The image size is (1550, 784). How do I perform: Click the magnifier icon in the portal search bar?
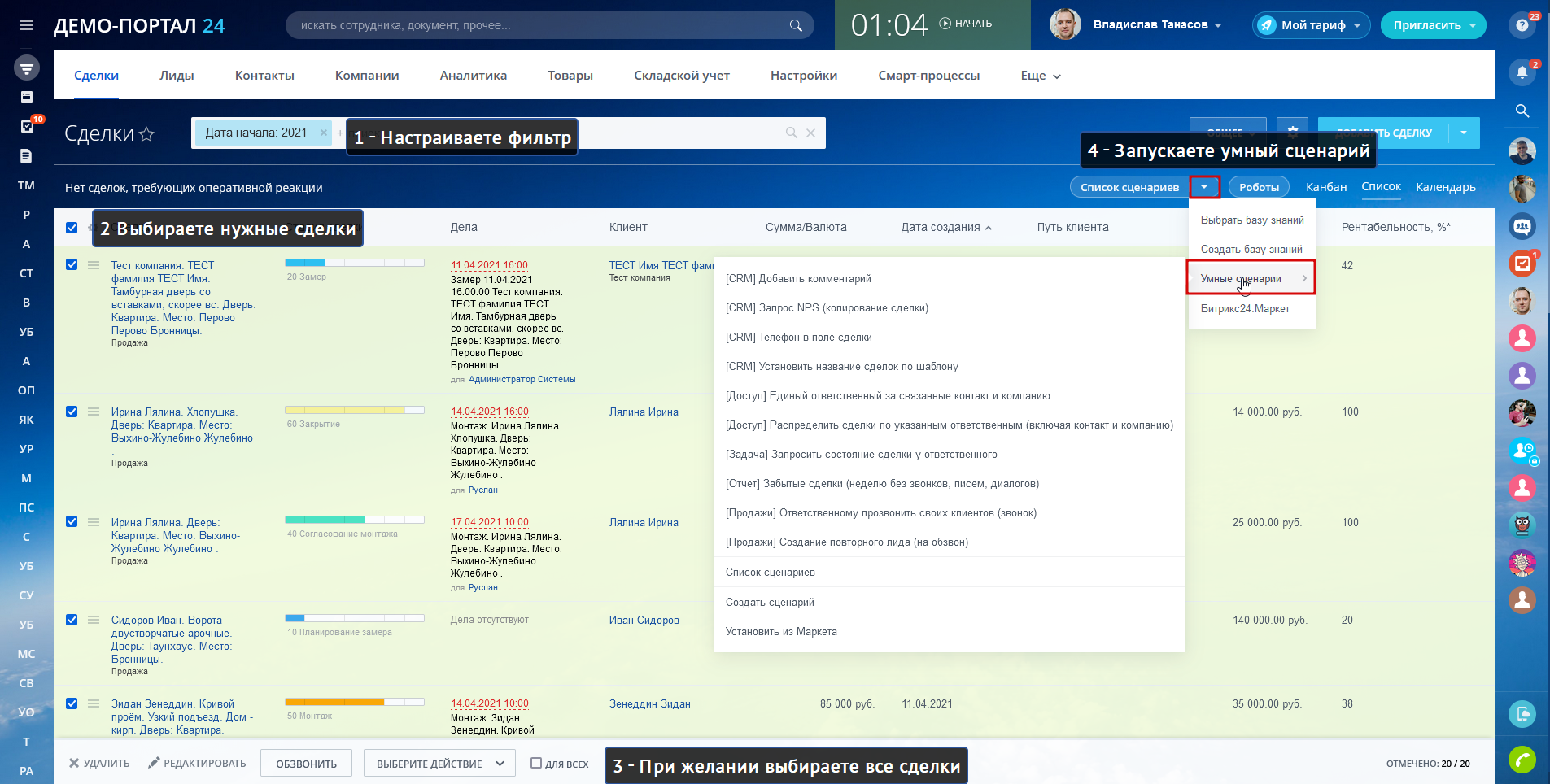[x=796, y=25]
